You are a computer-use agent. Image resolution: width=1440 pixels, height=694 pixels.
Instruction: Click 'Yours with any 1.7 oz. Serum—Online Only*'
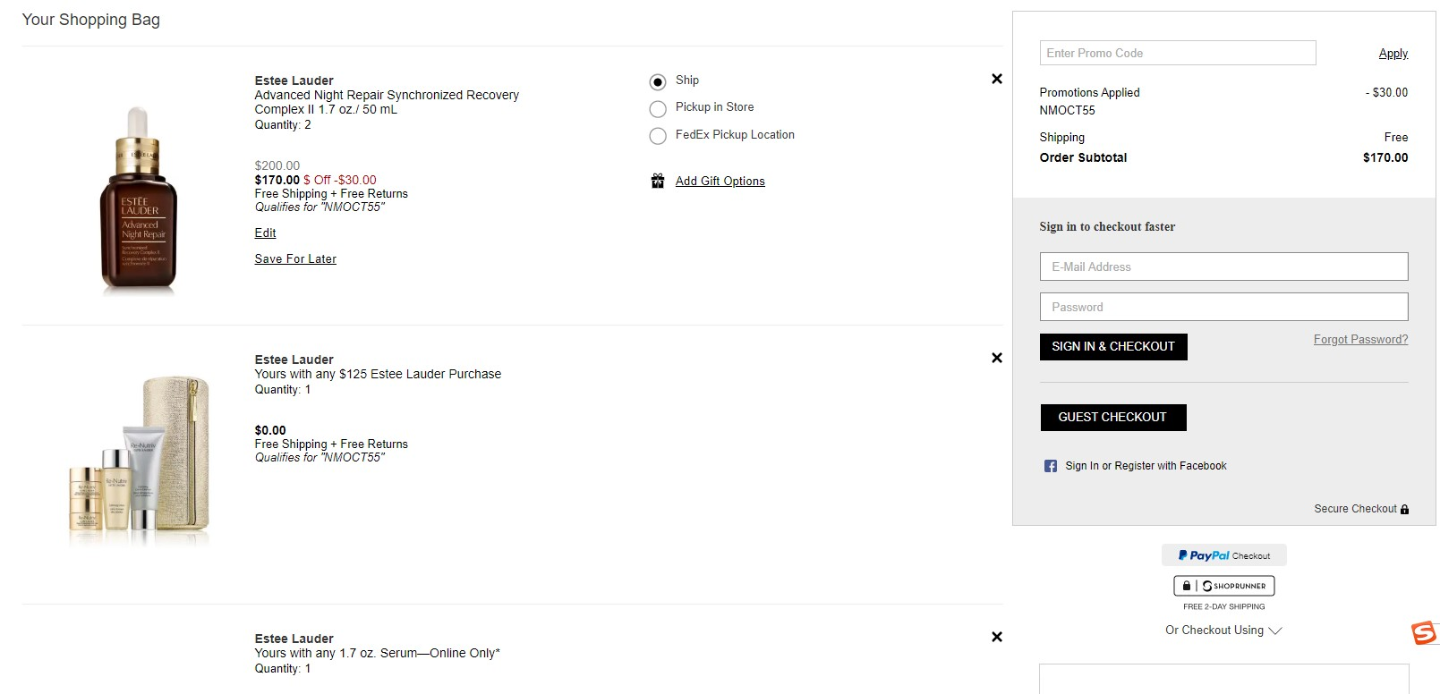pyautogui.click(x=377, y=653)
